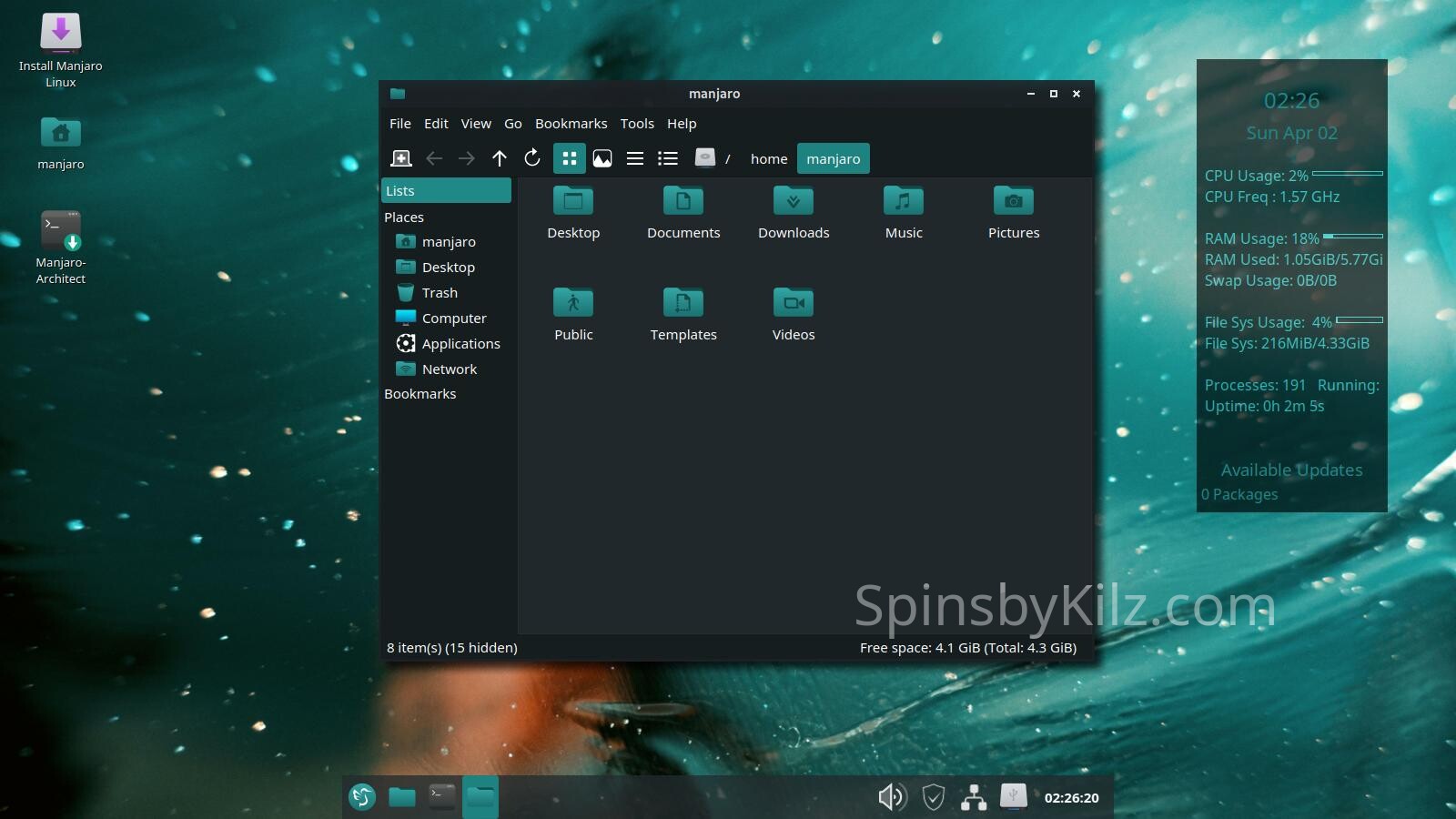Switch to thumbnail view mode
This screenshot has height=819, width=1456.
[602, 158]
